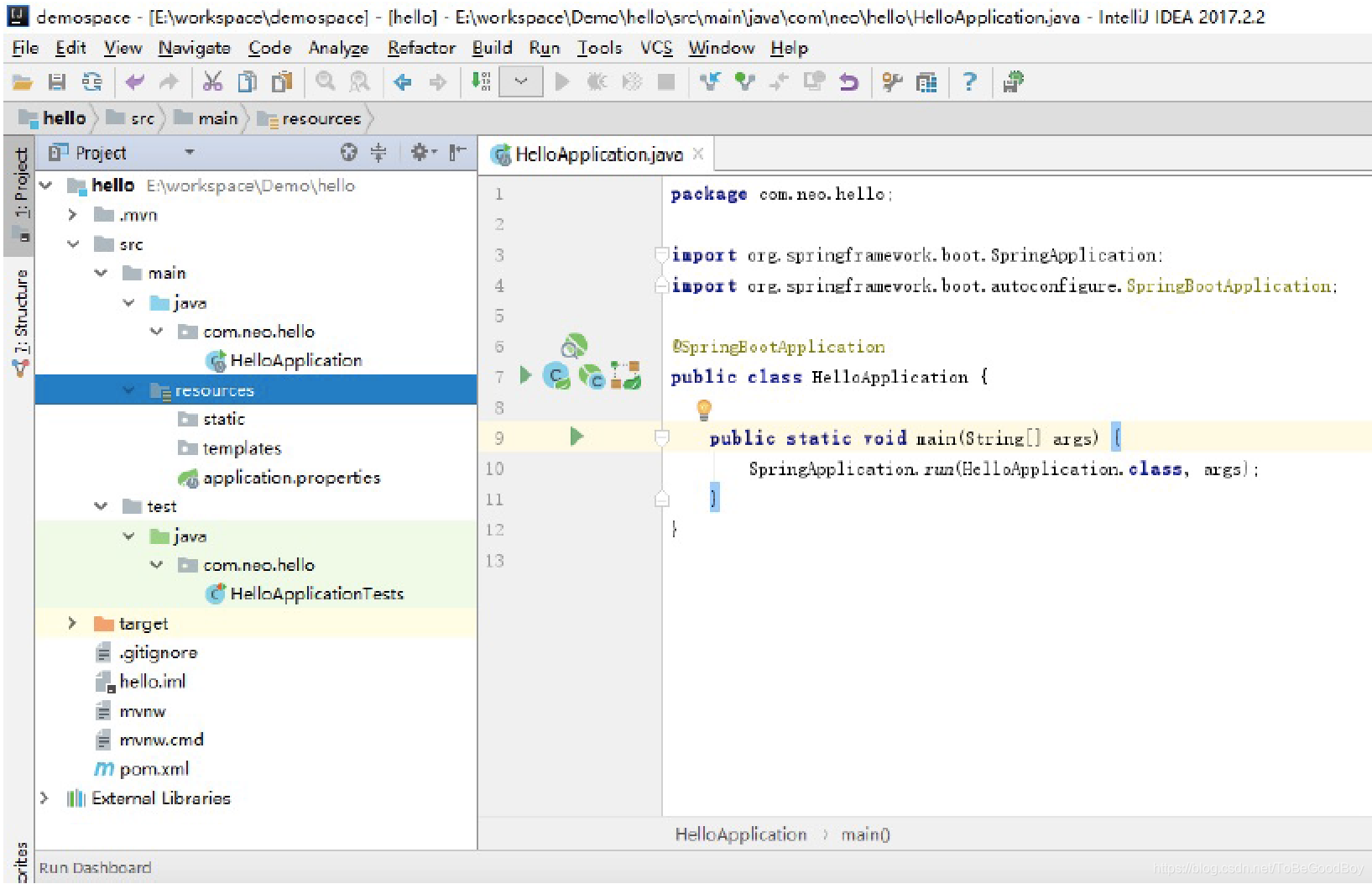Open the VCS menu
Viewport: 1372px width, 884px height.
[x=656, y=48]
